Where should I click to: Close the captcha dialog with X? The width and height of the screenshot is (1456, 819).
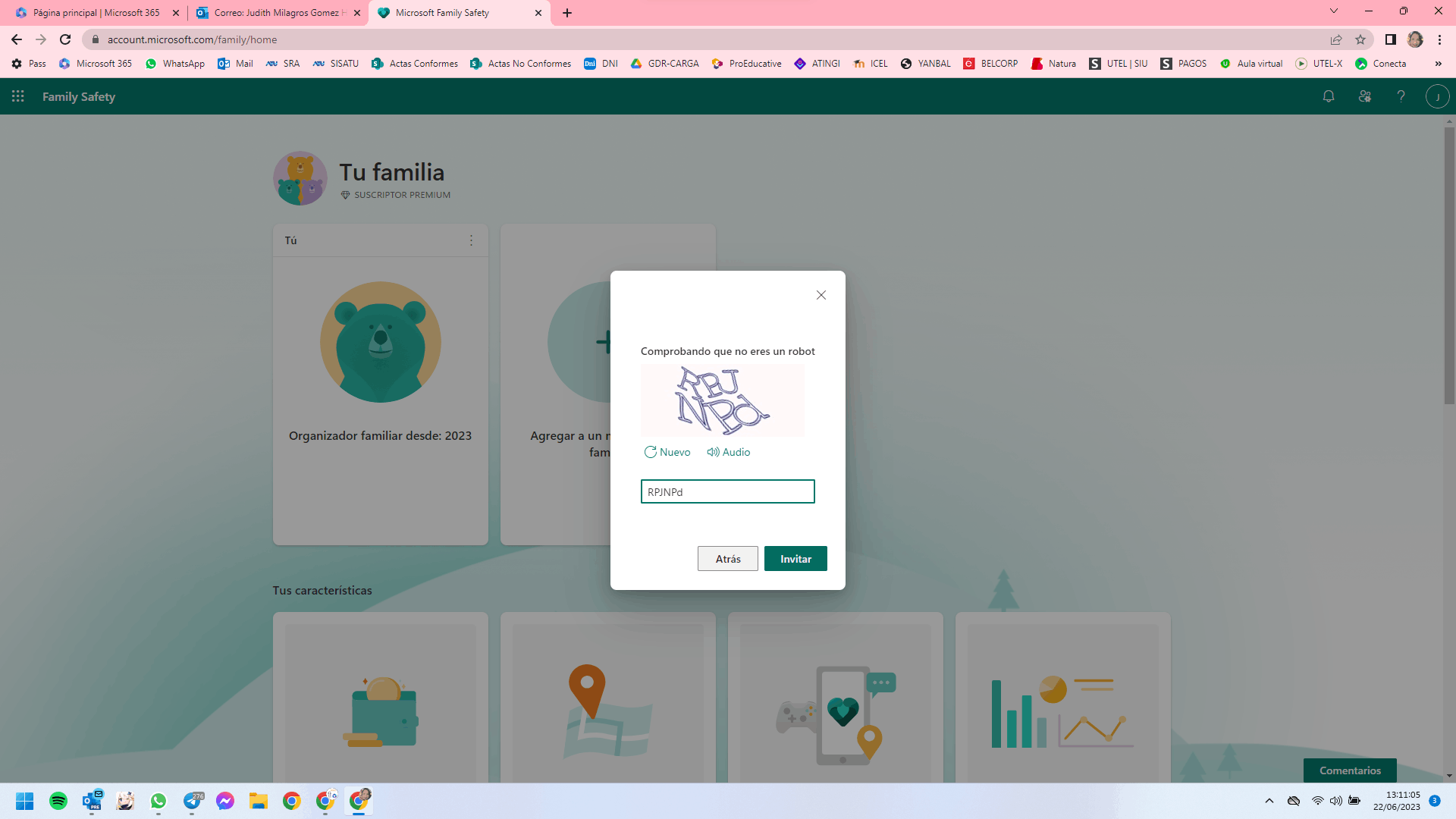(x=821, y=295)
